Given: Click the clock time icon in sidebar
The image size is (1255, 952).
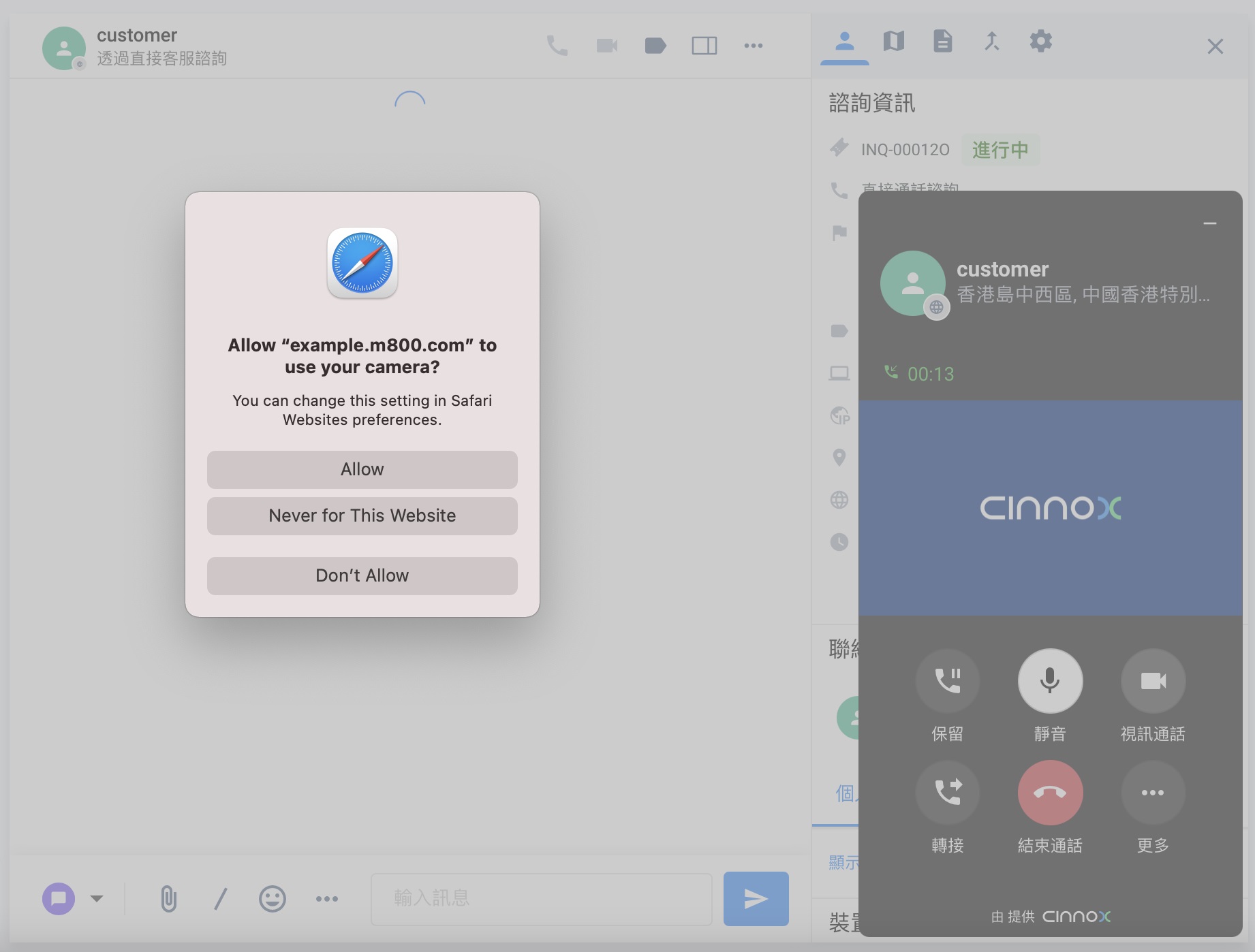Looking at the screenshot, I should [x=839, y=542].
